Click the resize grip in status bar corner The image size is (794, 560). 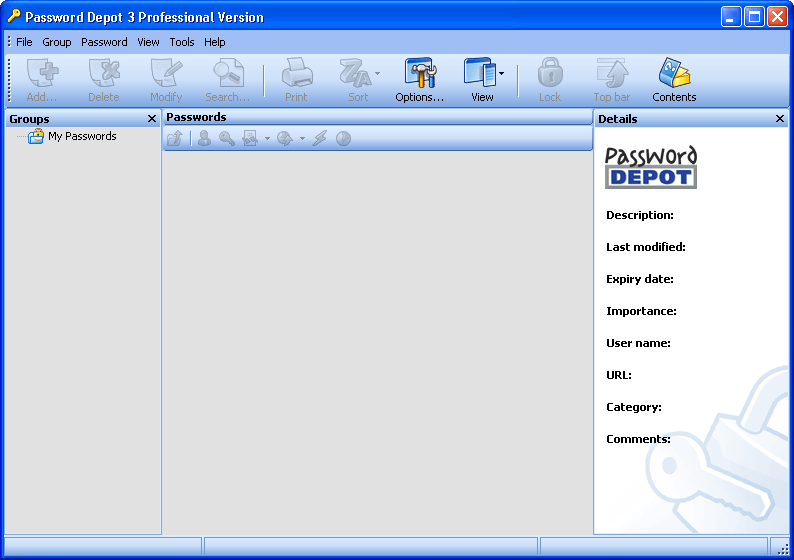782,548
